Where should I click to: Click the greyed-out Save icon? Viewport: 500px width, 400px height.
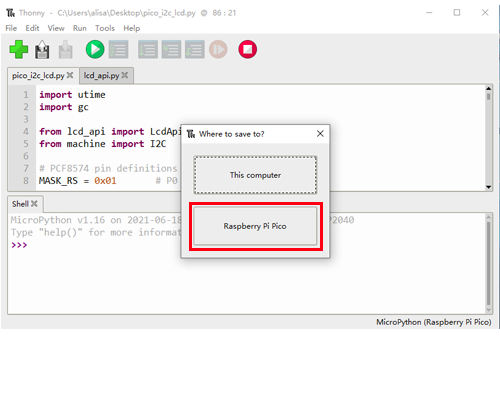pyautogui.click(x=65, y=50)
